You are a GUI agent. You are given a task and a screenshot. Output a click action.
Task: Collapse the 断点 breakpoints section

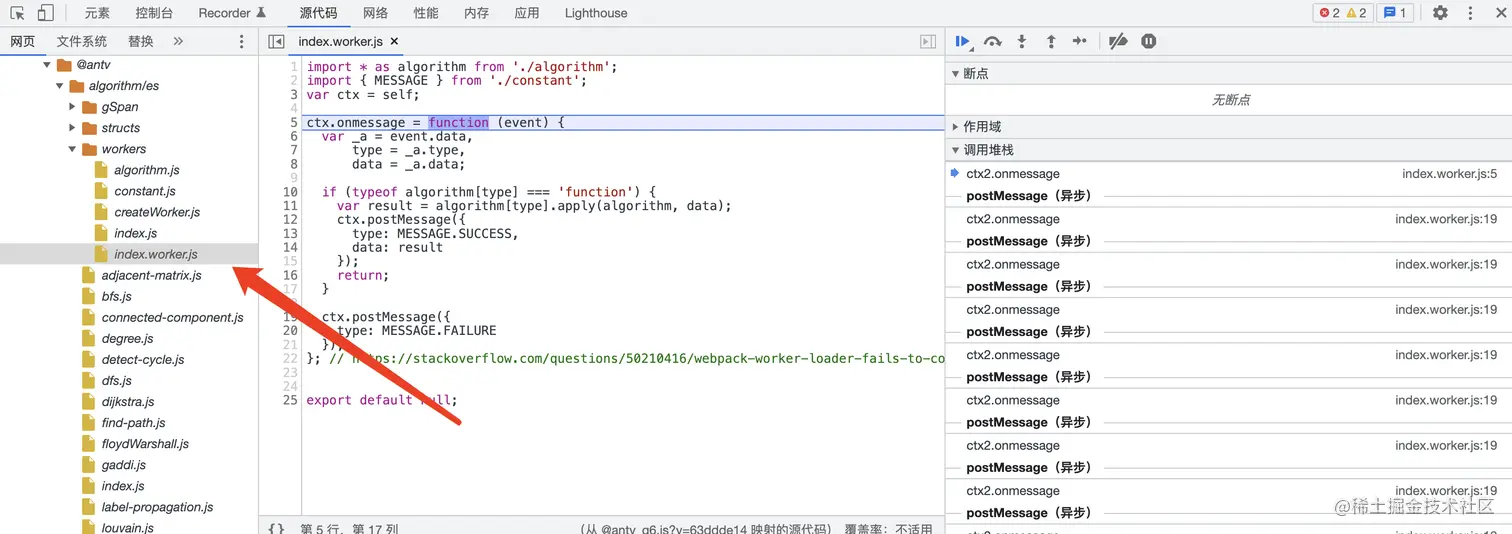[955, 74]
